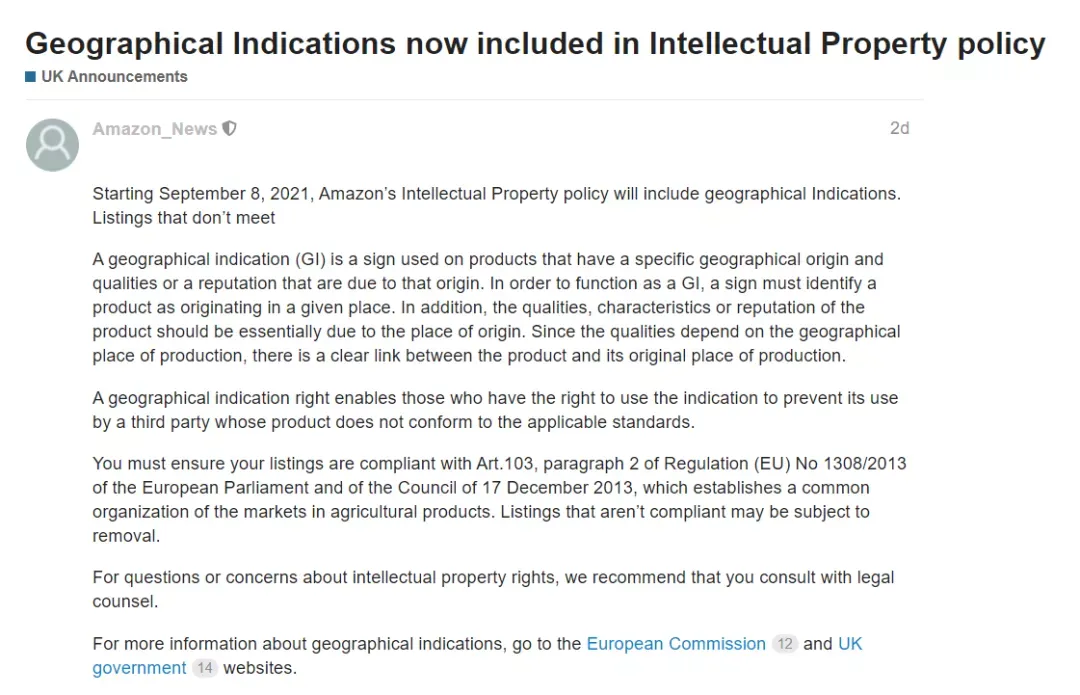Image resolution: width=1080 pixels, height=695 pixels.
Task: Click the 14 click-count badge
Action: (x=205, y=667)
